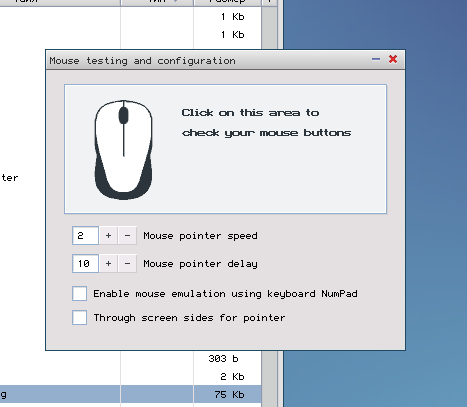
Task: Focus the mouse pointer speed value field
Action: (x=85, y=236)
